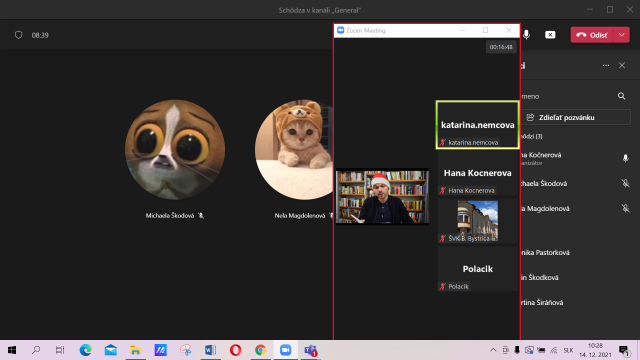This screenshot has width=640, height=360.
Task: Switch to the Microsoft Teams taskbar icon
Action: 311,350
